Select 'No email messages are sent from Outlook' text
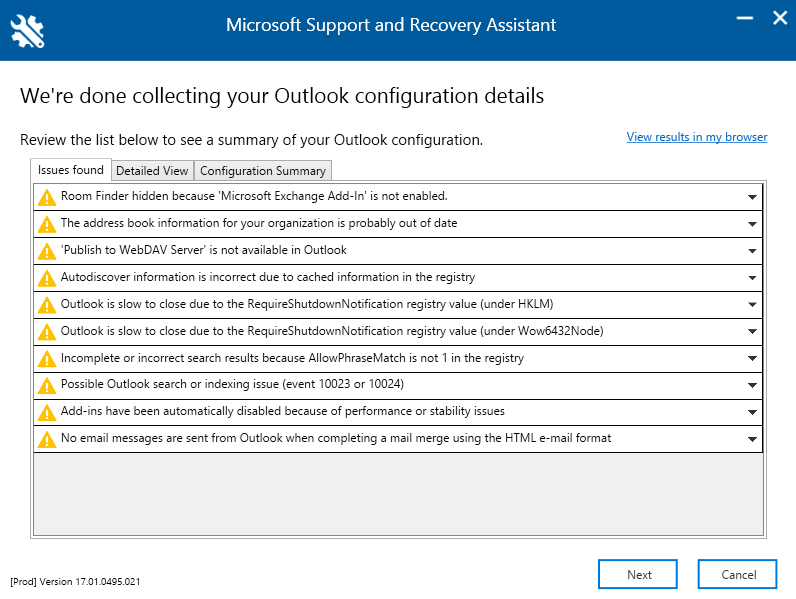This screenshot has width=796, height=599. click(336, 438)
